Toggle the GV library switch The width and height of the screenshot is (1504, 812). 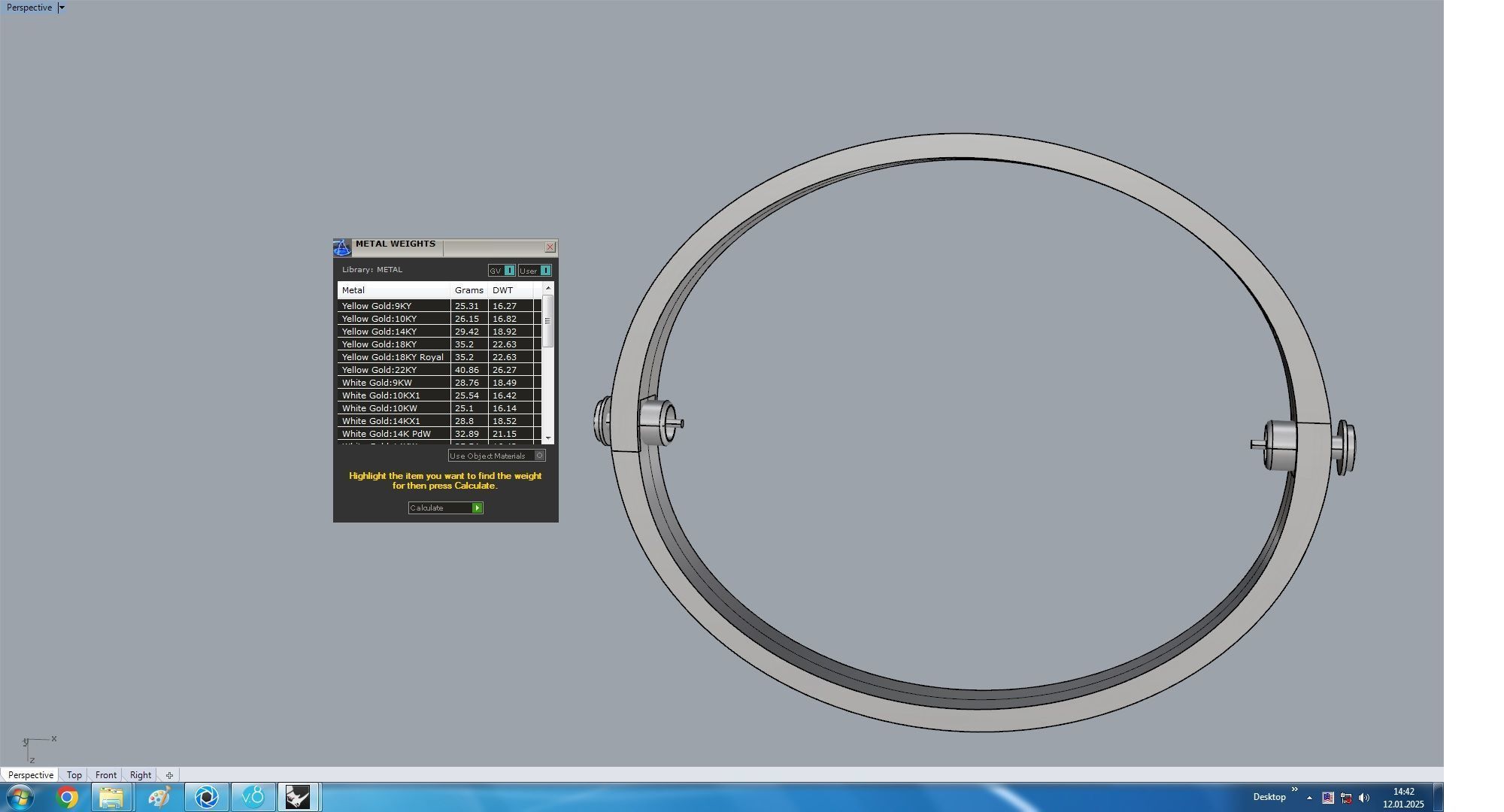point(502,271)
